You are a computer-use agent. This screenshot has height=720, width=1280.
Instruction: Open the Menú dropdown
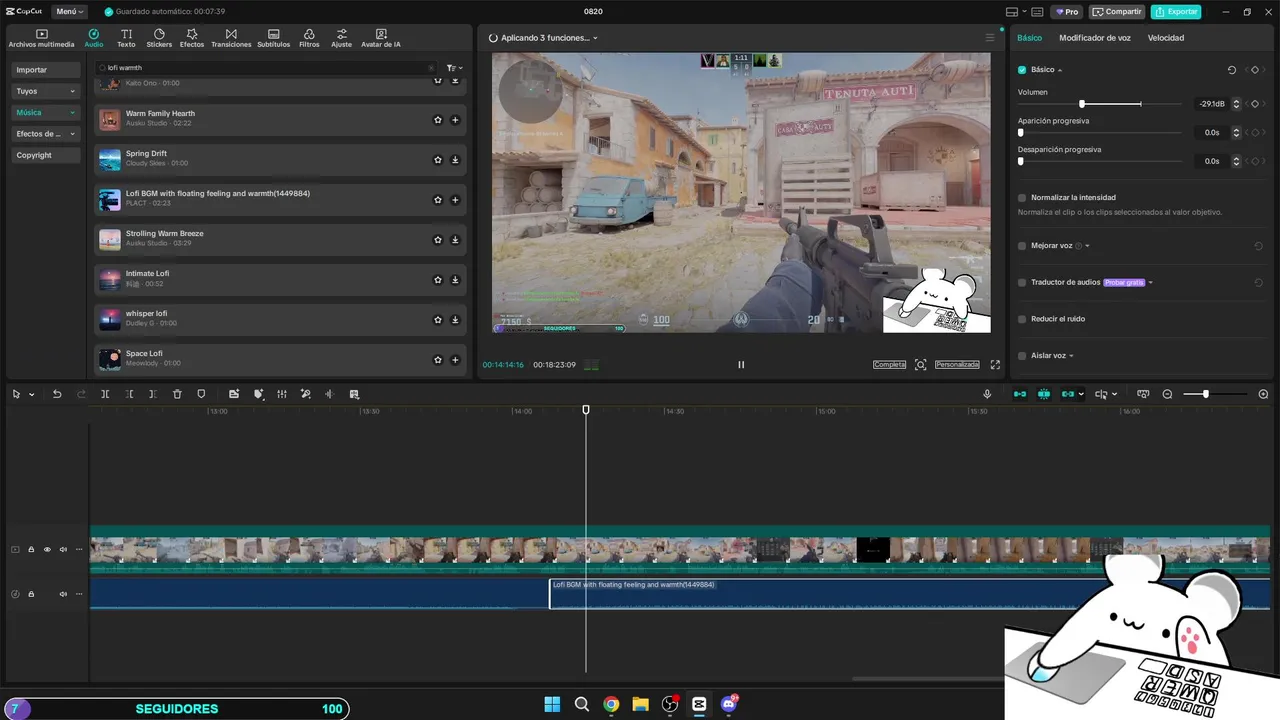(69, 12)
